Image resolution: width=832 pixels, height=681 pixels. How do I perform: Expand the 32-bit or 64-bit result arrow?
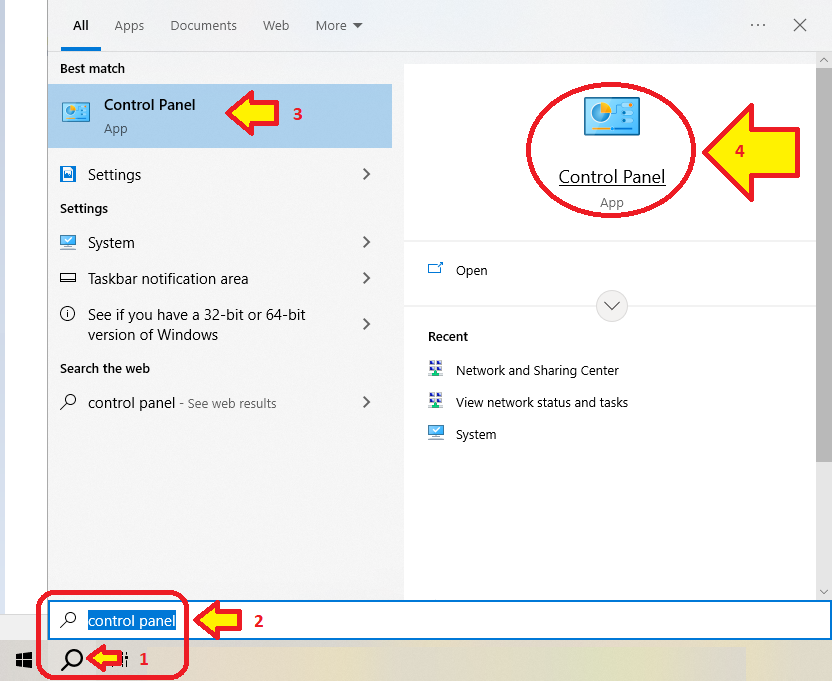pos(366,324)
